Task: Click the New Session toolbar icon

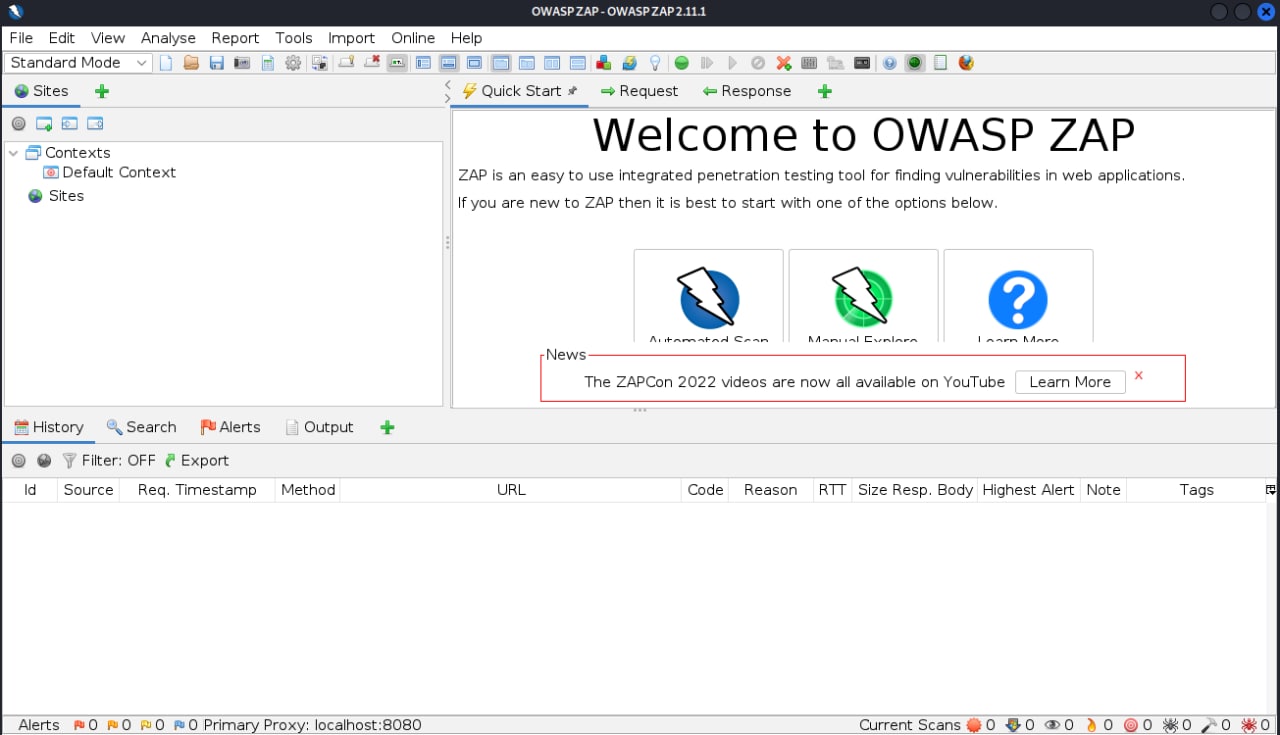Action: click(x=166, y=63)
